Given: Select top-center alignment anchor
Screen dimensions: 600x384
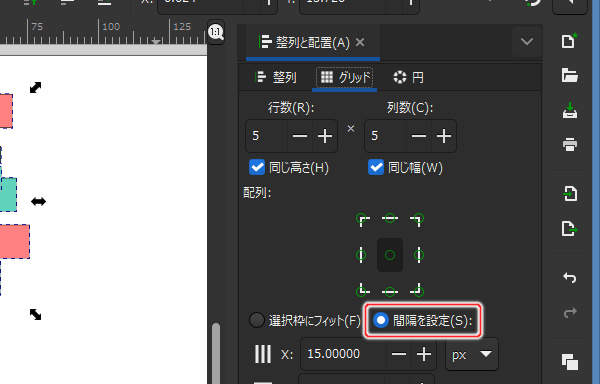Looking at the screenshot, I should click(390, 218).
